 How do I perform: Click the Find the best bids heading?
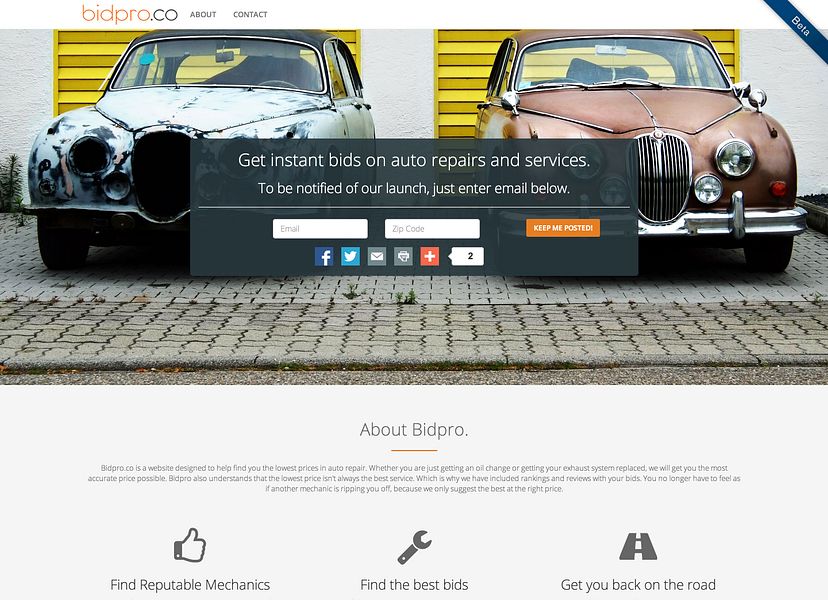pos(414,585)
